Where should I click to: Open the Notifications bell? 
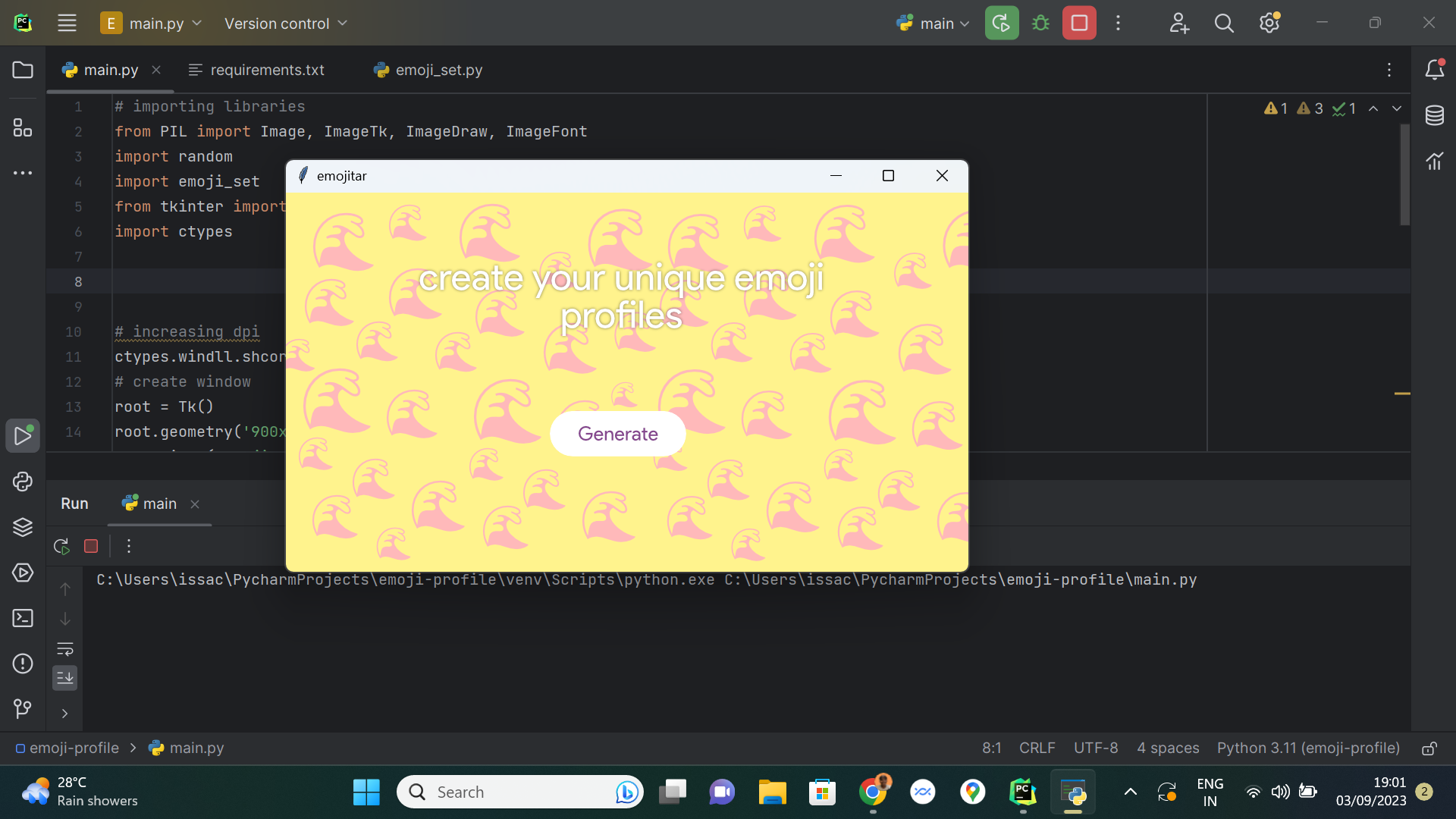[x=1434, y=70]
